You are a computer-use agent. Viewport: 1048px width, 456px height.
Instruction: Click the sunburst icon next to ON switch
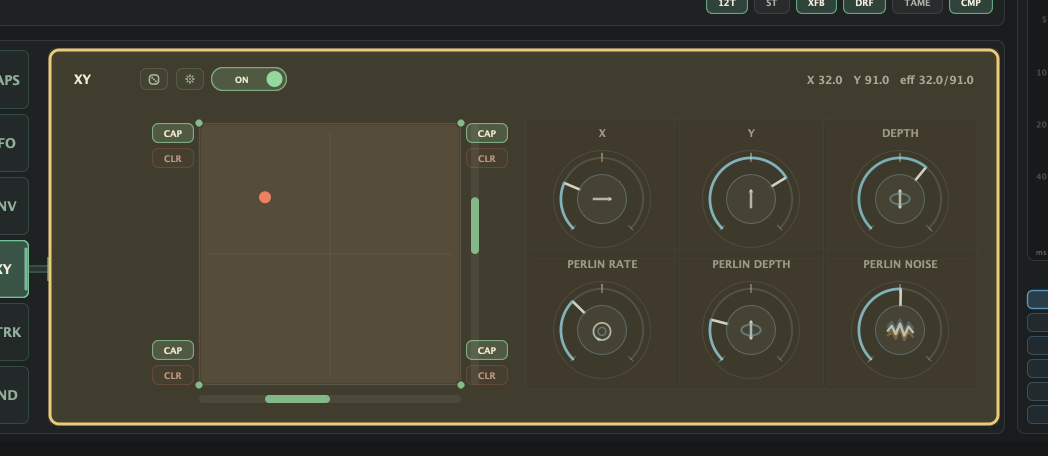(190, 80)
